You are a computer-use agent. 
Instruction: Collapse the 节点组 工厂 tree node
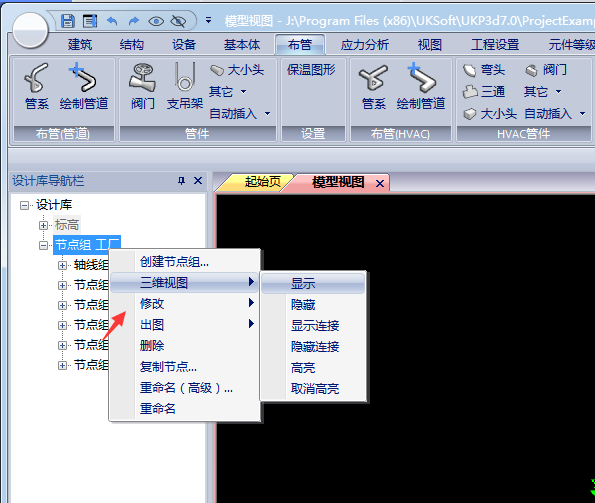coord(43,245)
